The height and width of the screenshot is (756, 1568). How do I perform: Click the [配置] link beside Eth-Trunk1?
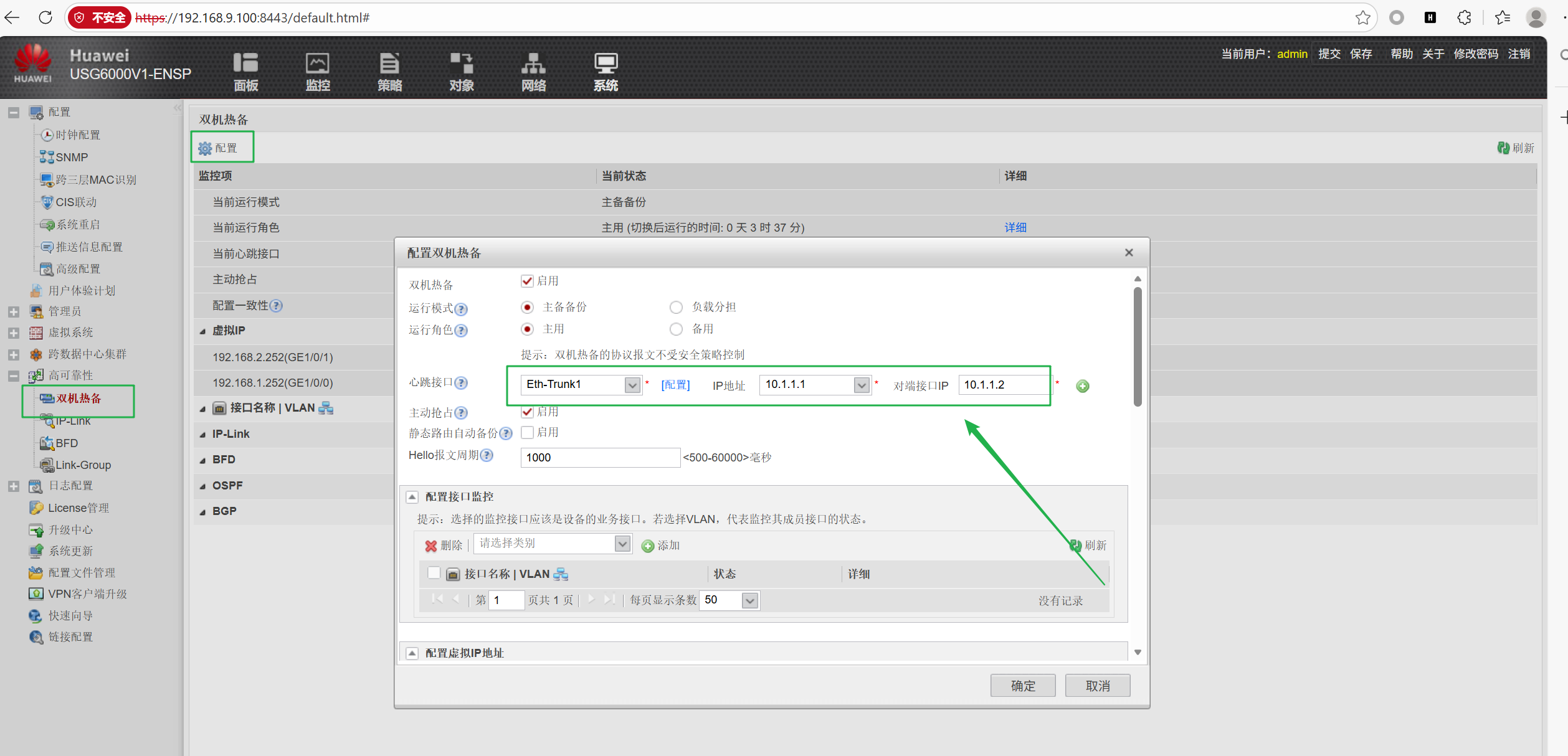point(675,385)
